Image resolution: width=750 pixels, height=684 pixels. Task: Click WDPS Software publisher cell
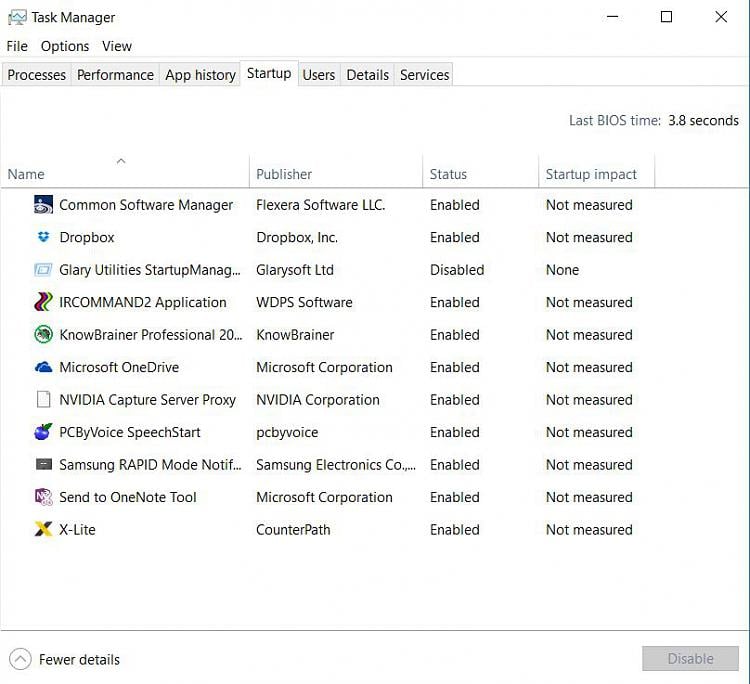point(304,302)
